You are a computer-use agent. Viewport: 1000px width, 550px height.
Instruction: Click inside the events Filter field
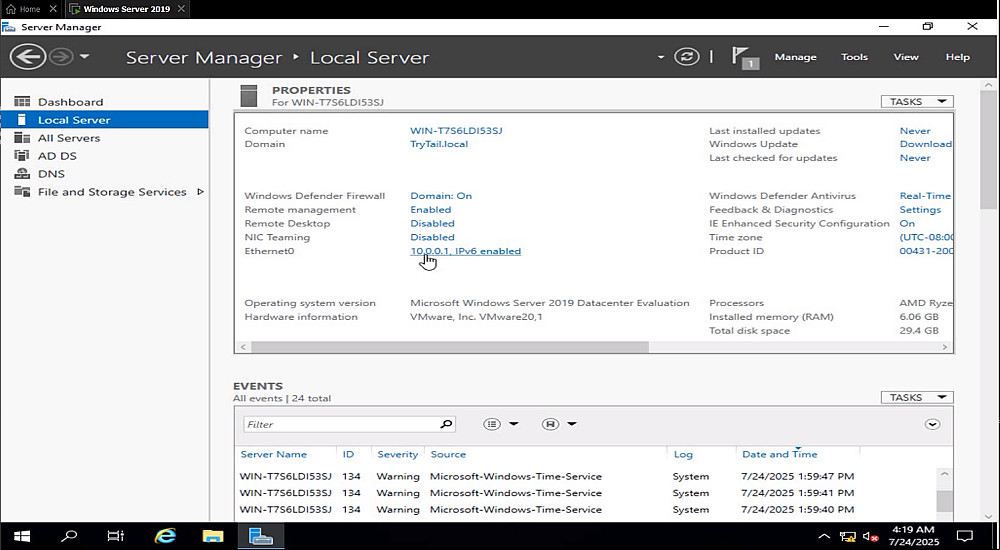click(x=341, y=424)
